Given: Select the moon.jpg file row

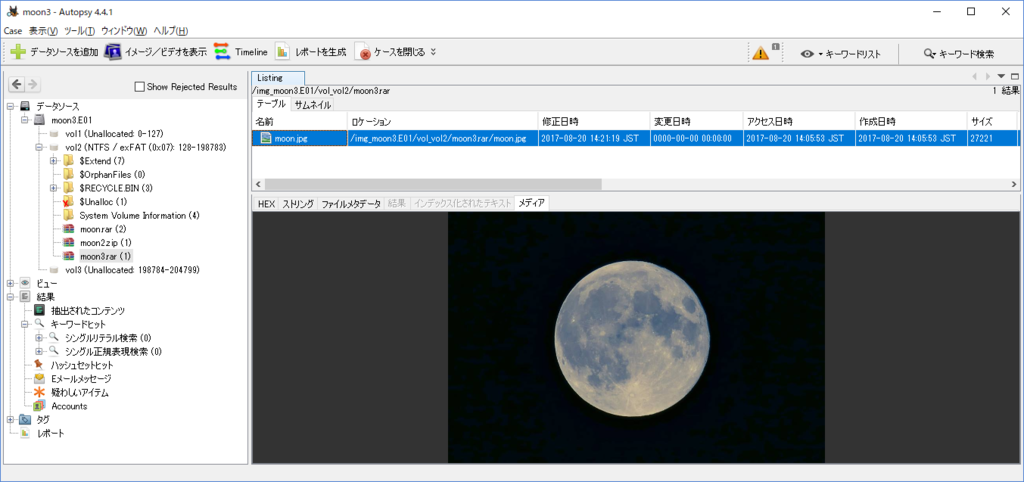Looking at the screenshot, I should pyautogui.click(x=635, y=138).
